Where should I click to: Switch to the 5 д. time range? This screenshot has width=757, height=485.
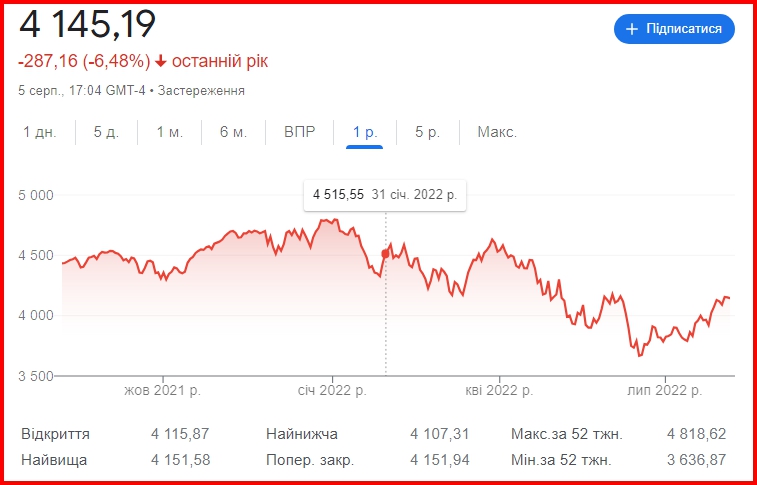tap(106, 132)
